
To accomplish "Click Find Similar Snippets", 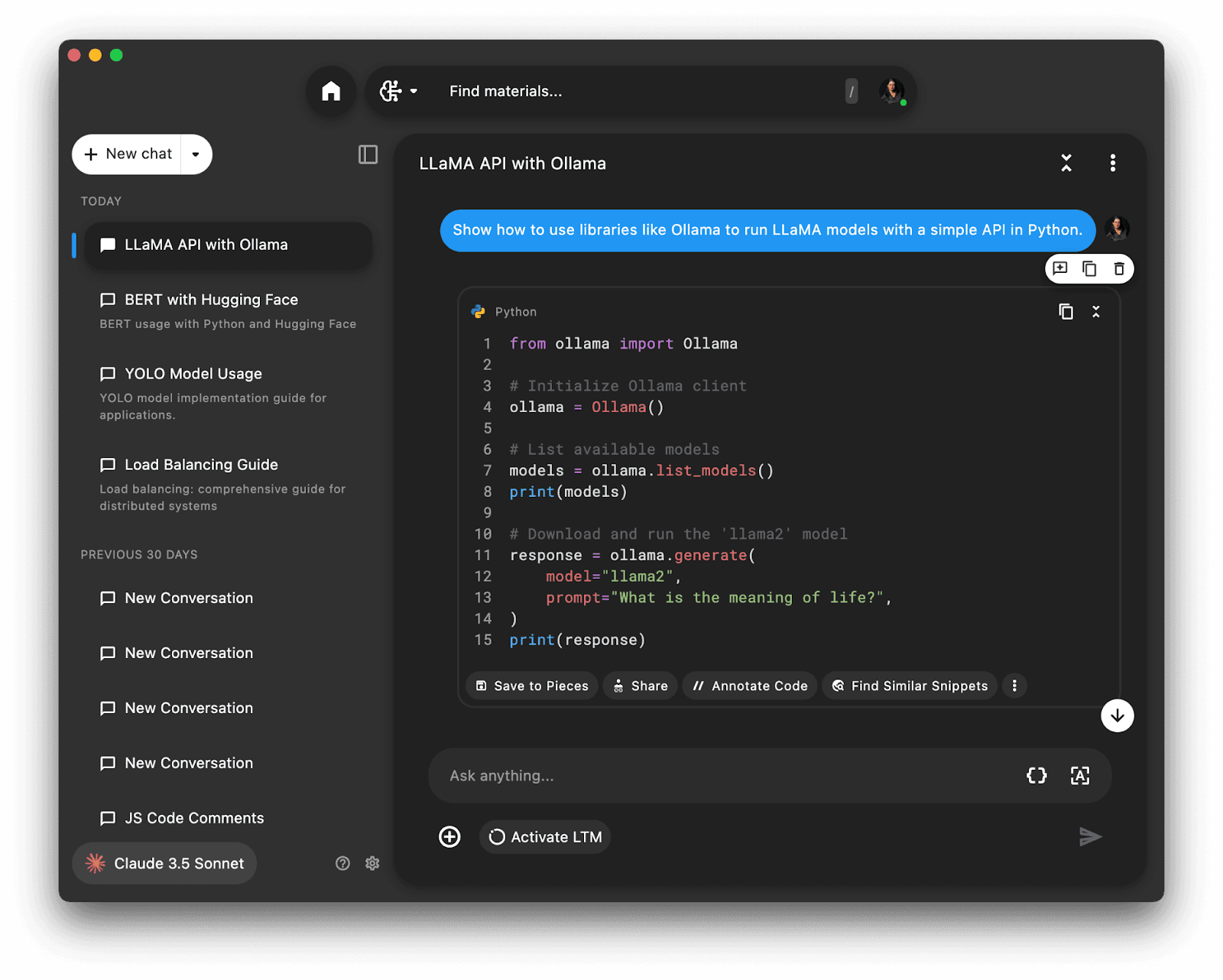I will pos(910,686).
